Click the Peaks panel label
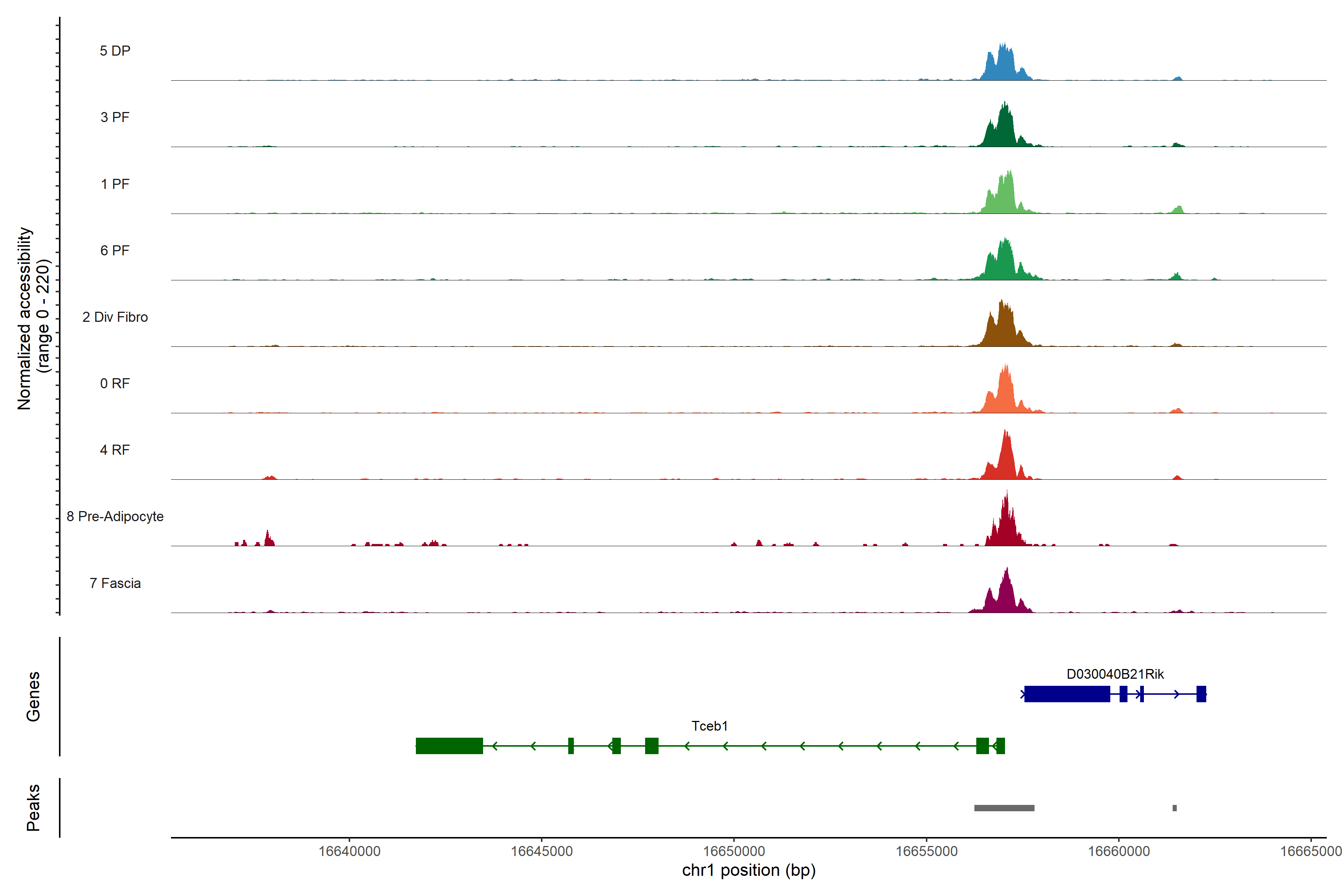This screenshot has height=896, width=1344. click(33, 807)
